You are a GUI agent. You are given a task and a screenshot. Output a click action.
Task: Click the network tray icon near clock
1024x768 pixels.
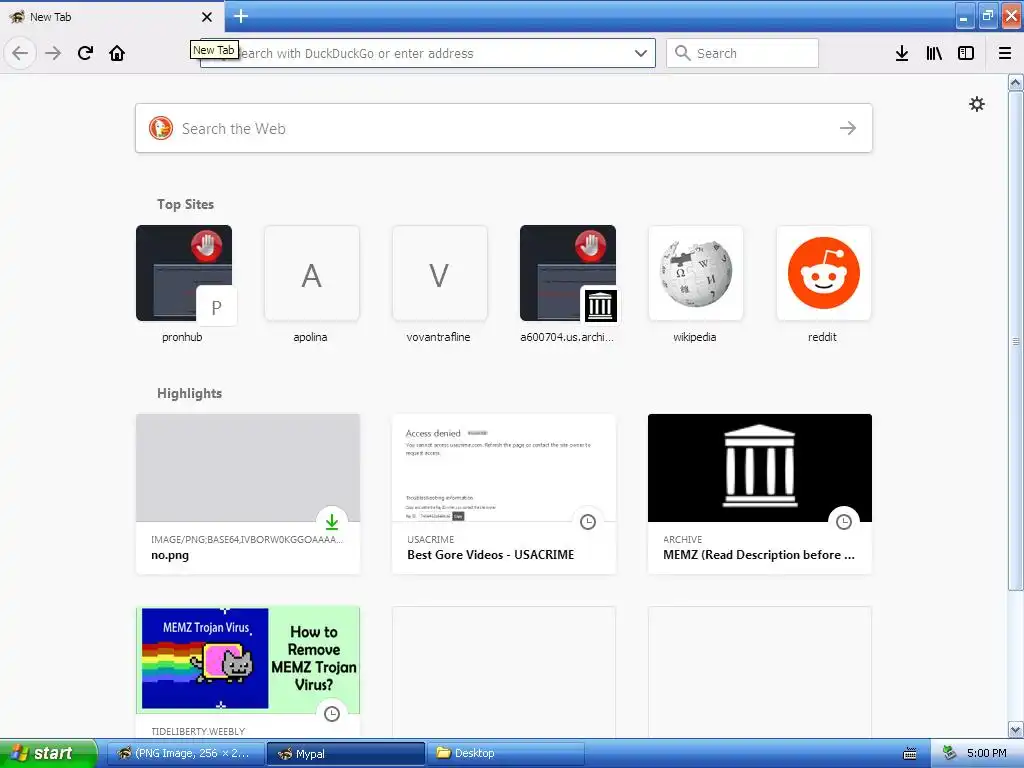pyautogui.click(x=949, y=753)
